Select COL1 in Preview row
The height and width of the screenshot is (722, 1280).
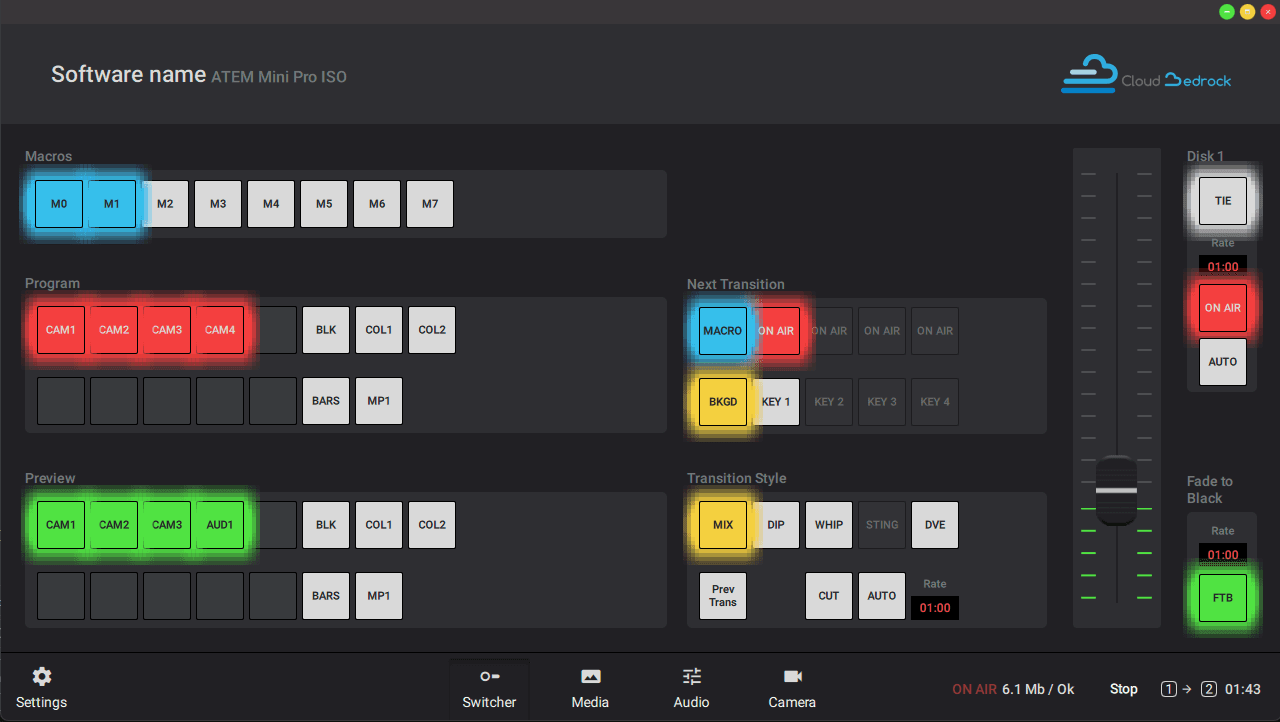379,525
